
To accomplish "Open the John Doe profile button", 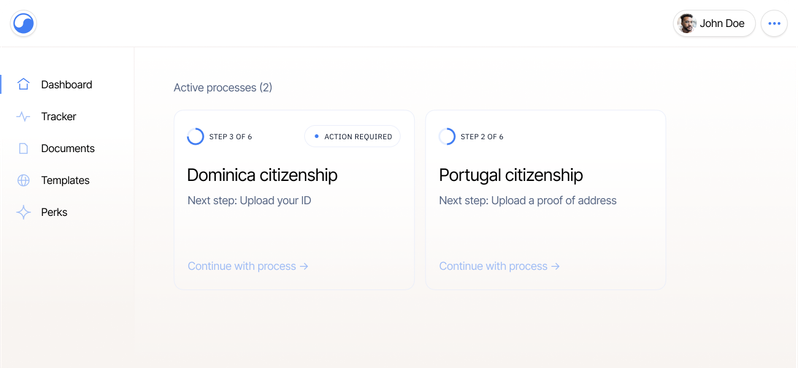I will (714, 23).
